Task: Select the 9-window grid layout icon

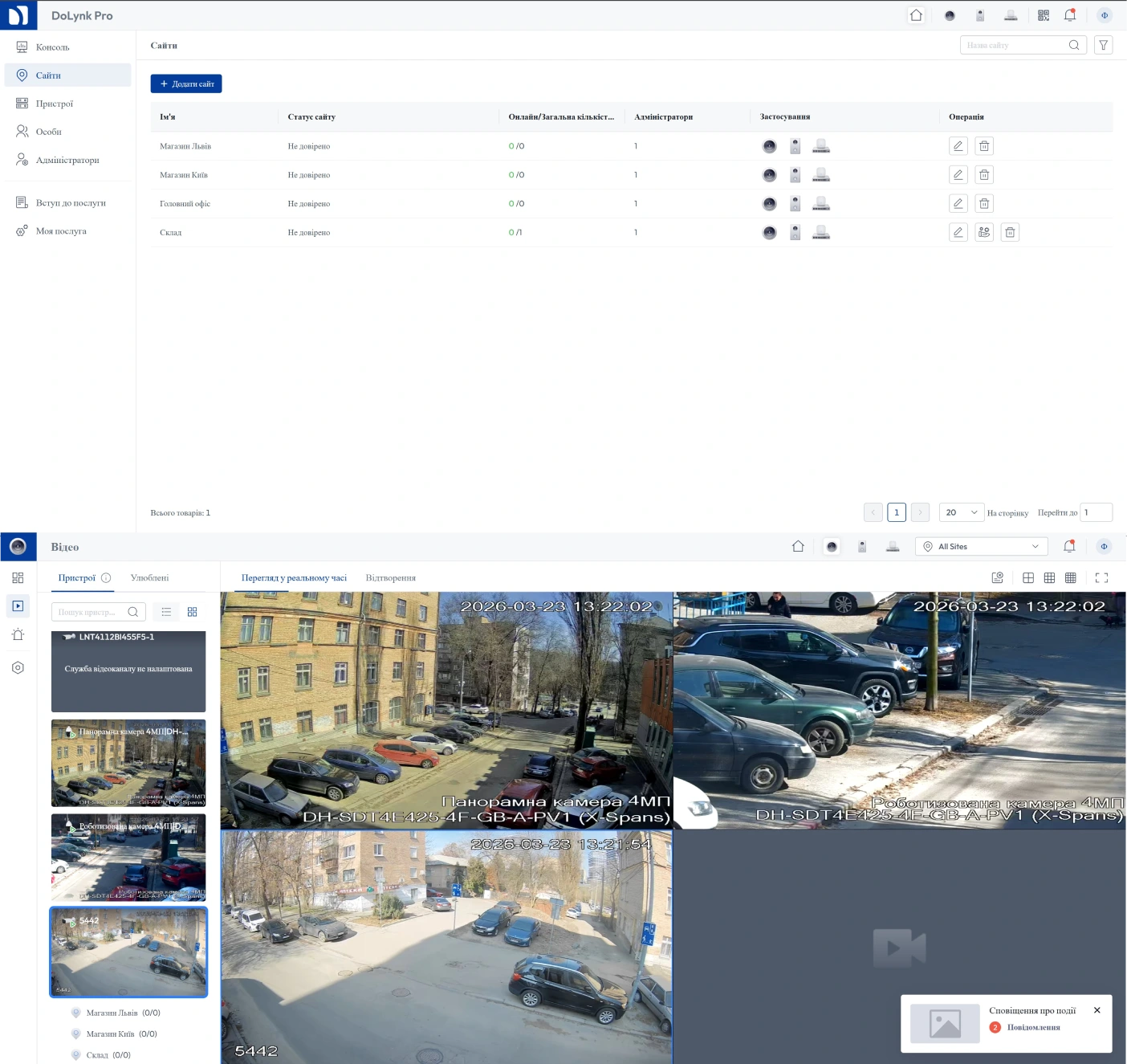Action: (1049, 577)
